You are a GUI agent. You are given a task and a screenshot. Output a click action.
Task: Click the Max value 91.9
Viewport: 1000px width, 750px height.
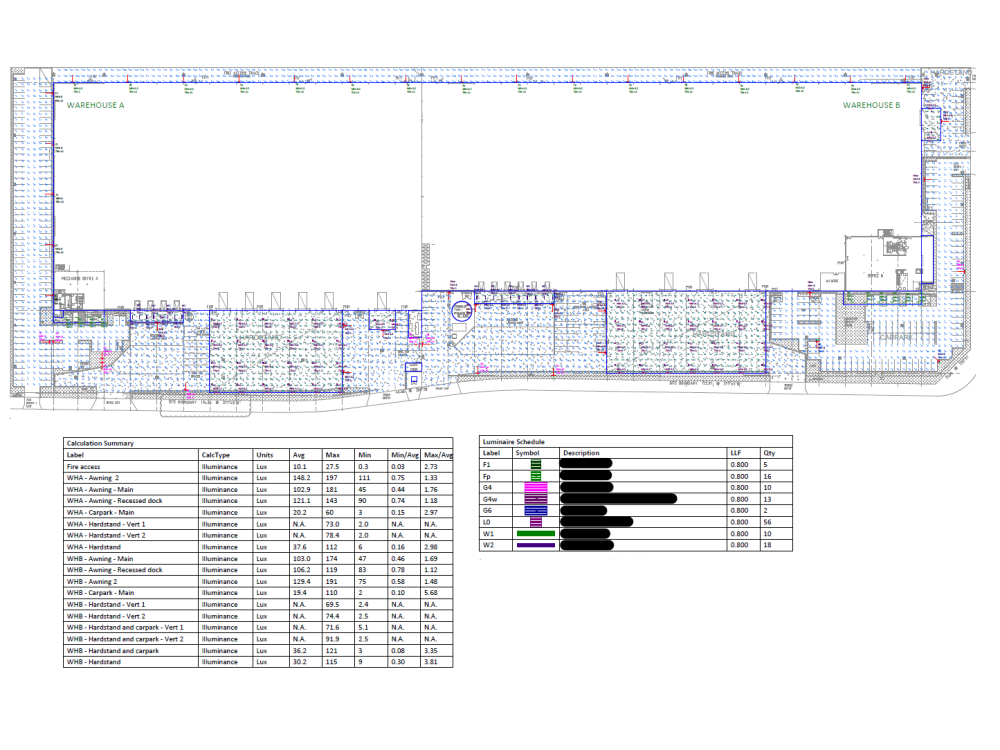(x=332, y=639)
